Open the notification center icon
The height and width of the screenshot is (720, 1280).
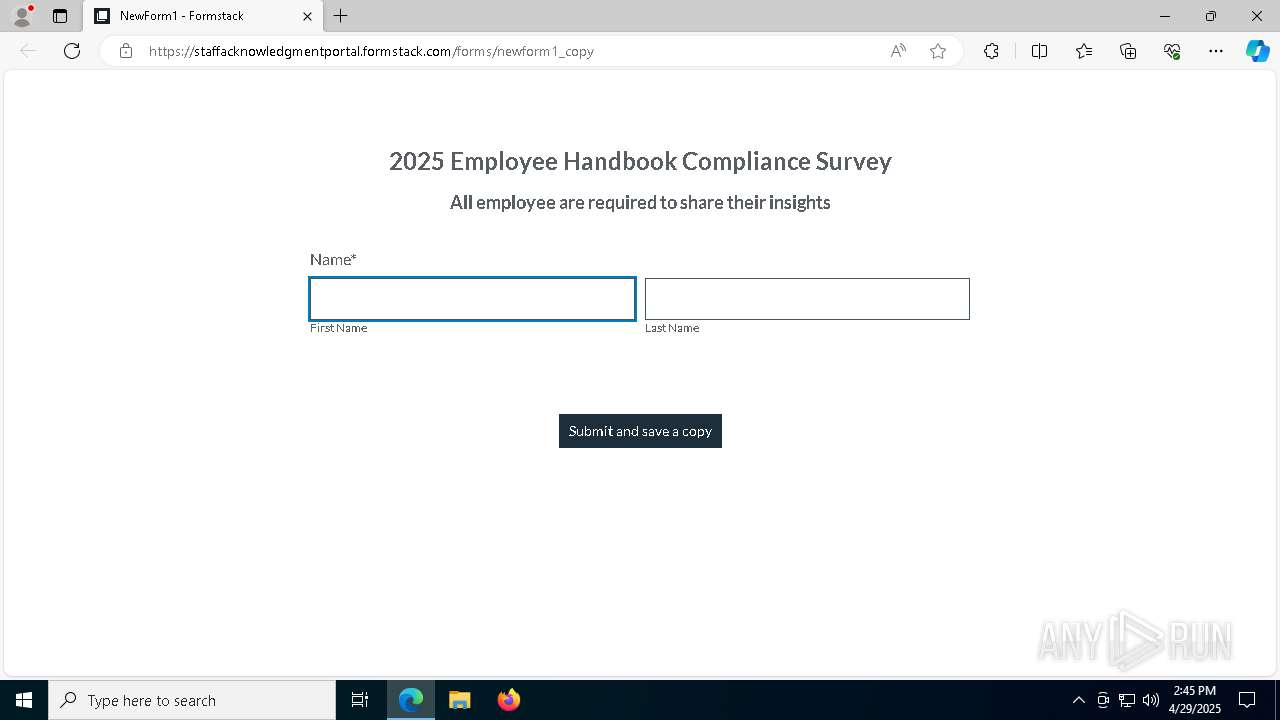pos(1247,700)
